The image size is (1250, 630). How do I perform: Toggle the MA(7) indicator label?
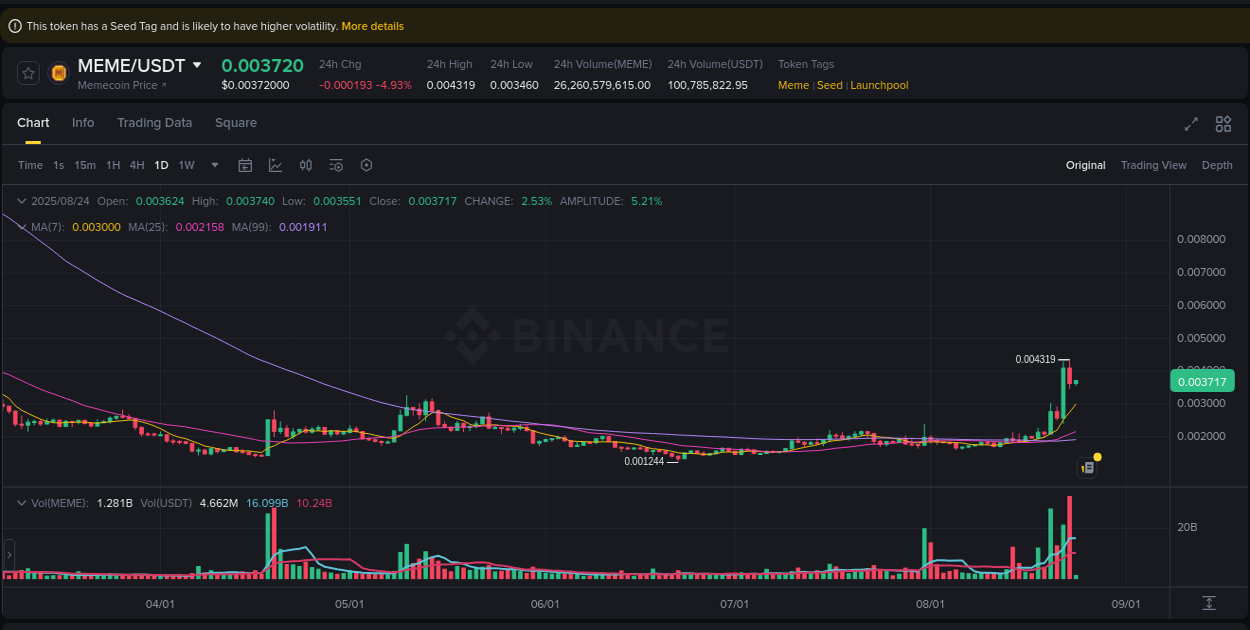47,227
